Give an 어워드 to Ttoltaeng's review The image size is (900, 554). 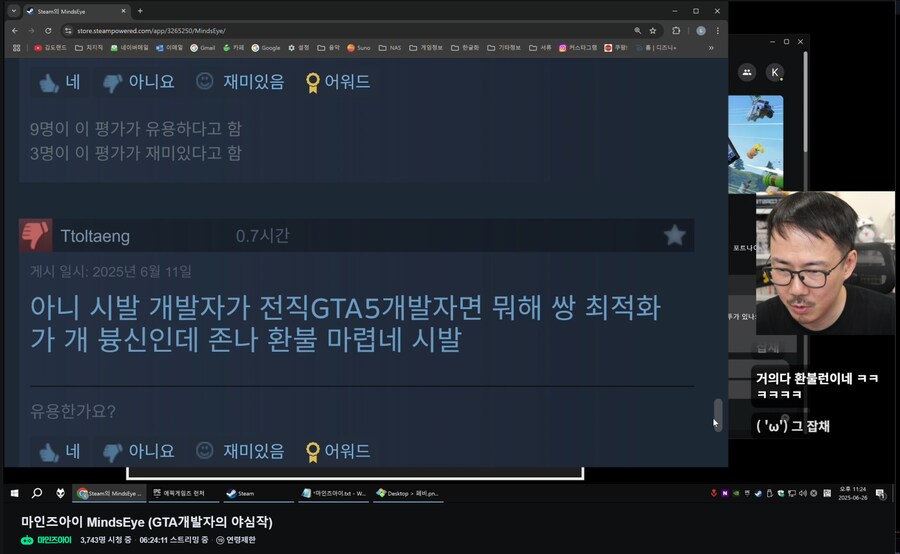(x=338, y=451)
